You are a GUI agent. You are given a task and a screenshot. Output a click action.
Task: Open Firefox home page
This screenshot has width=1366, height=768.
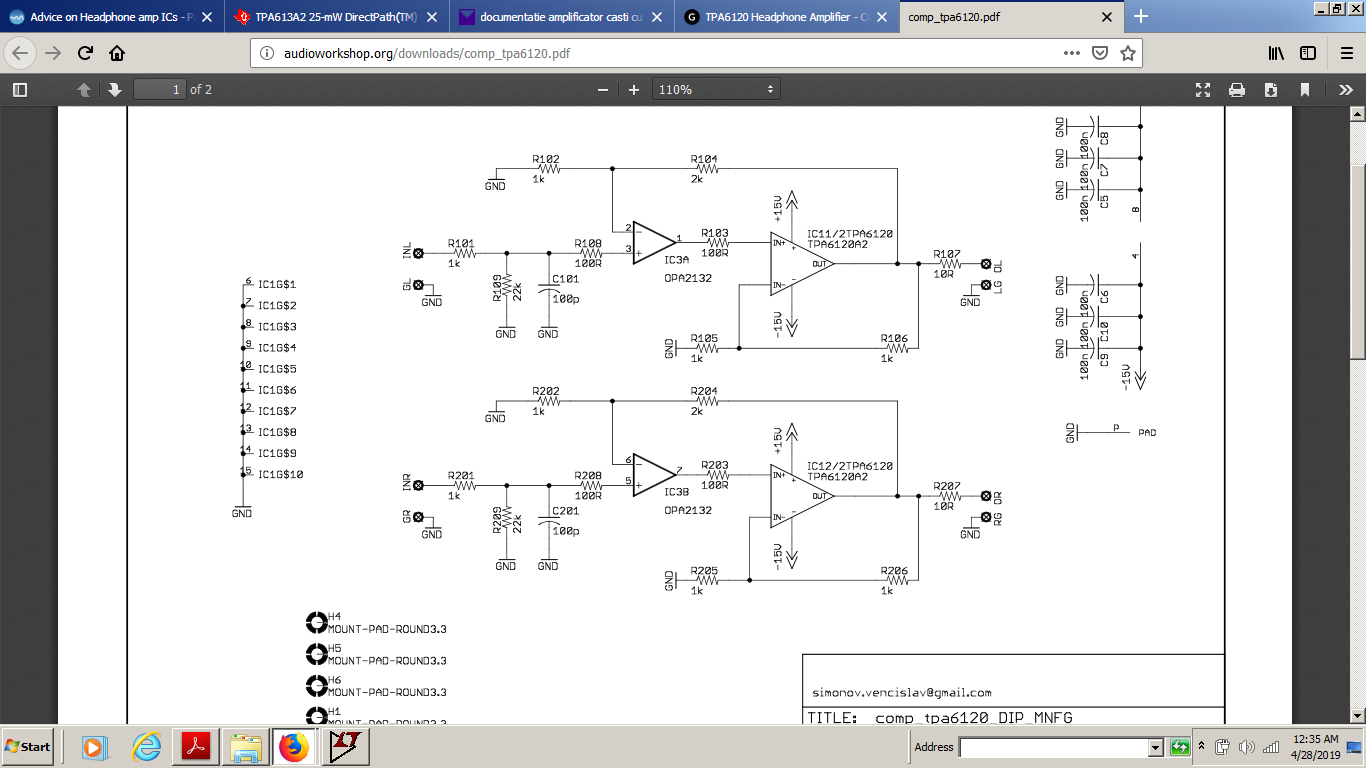(x=117, y=53)
